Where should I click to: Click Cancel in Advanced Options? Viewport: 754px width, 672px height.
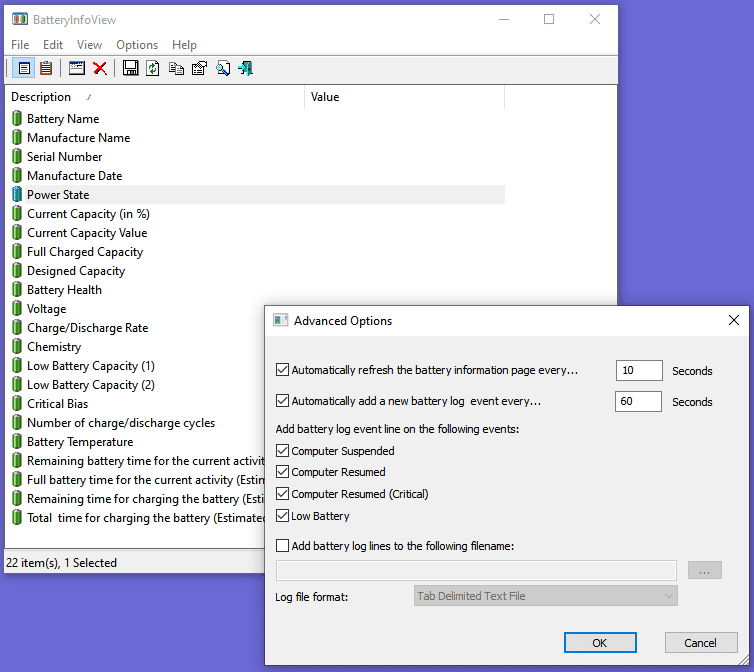[x=701, y=643]
